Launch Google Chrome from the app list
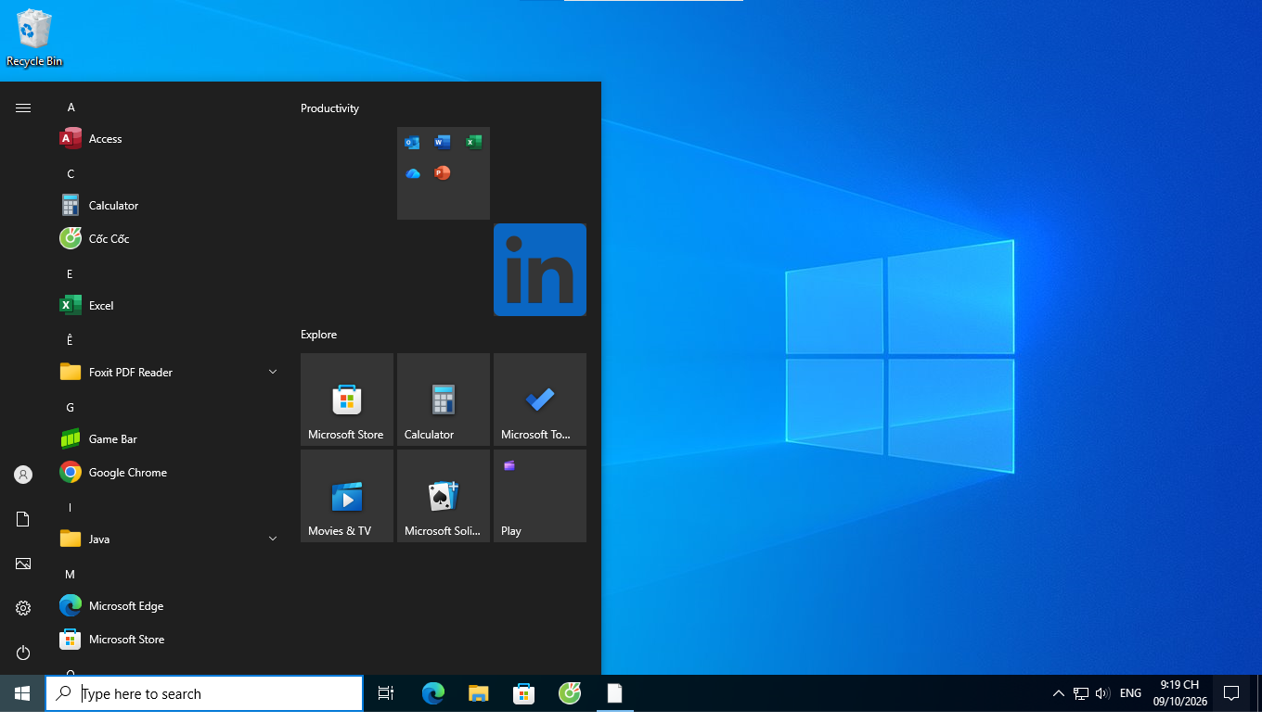 click(x=168, y=472)
